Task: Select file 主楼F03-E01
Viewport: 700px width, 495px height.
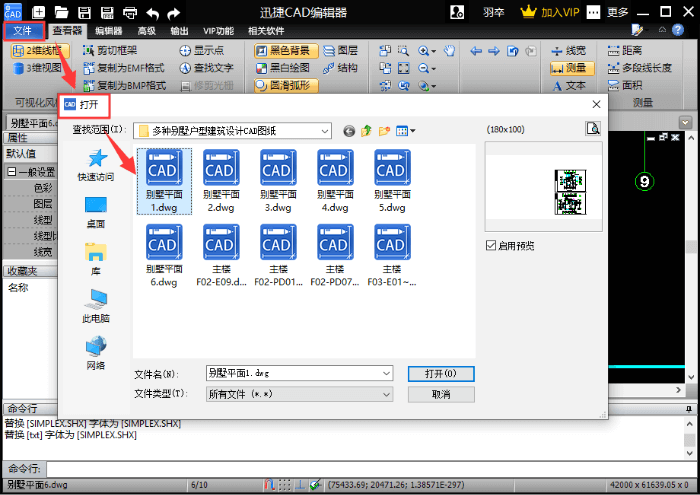Action: (x=392, y=256)
